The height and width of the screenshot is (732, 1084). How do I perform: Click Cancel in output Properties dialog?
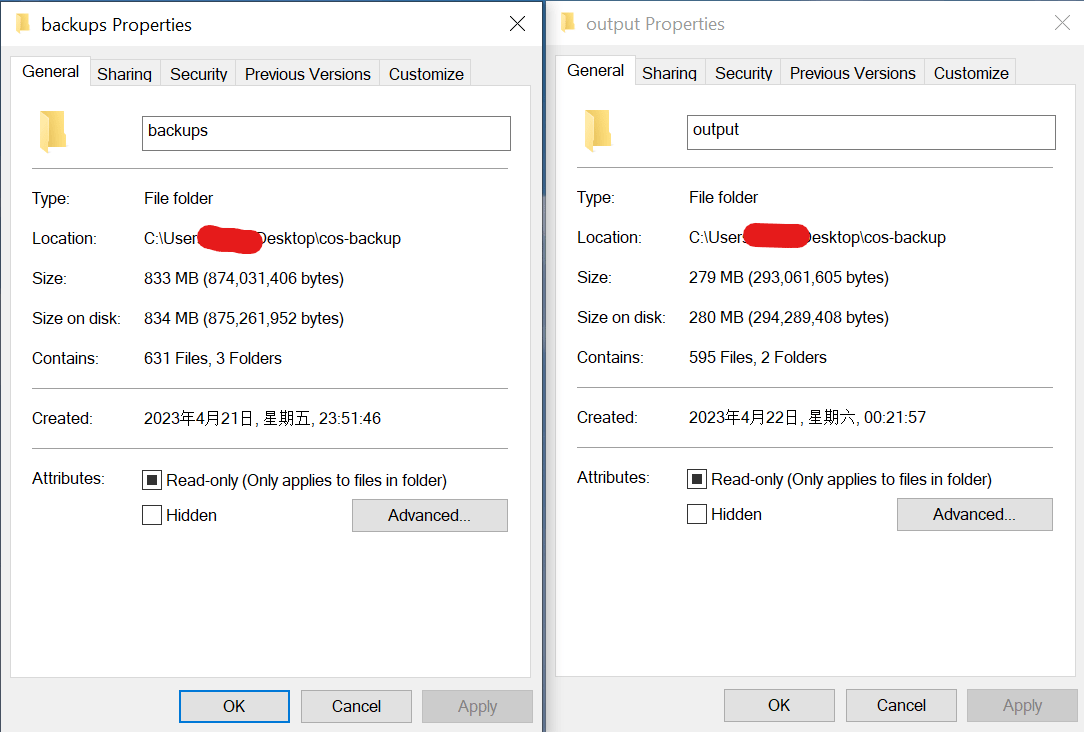pos(901,706)
